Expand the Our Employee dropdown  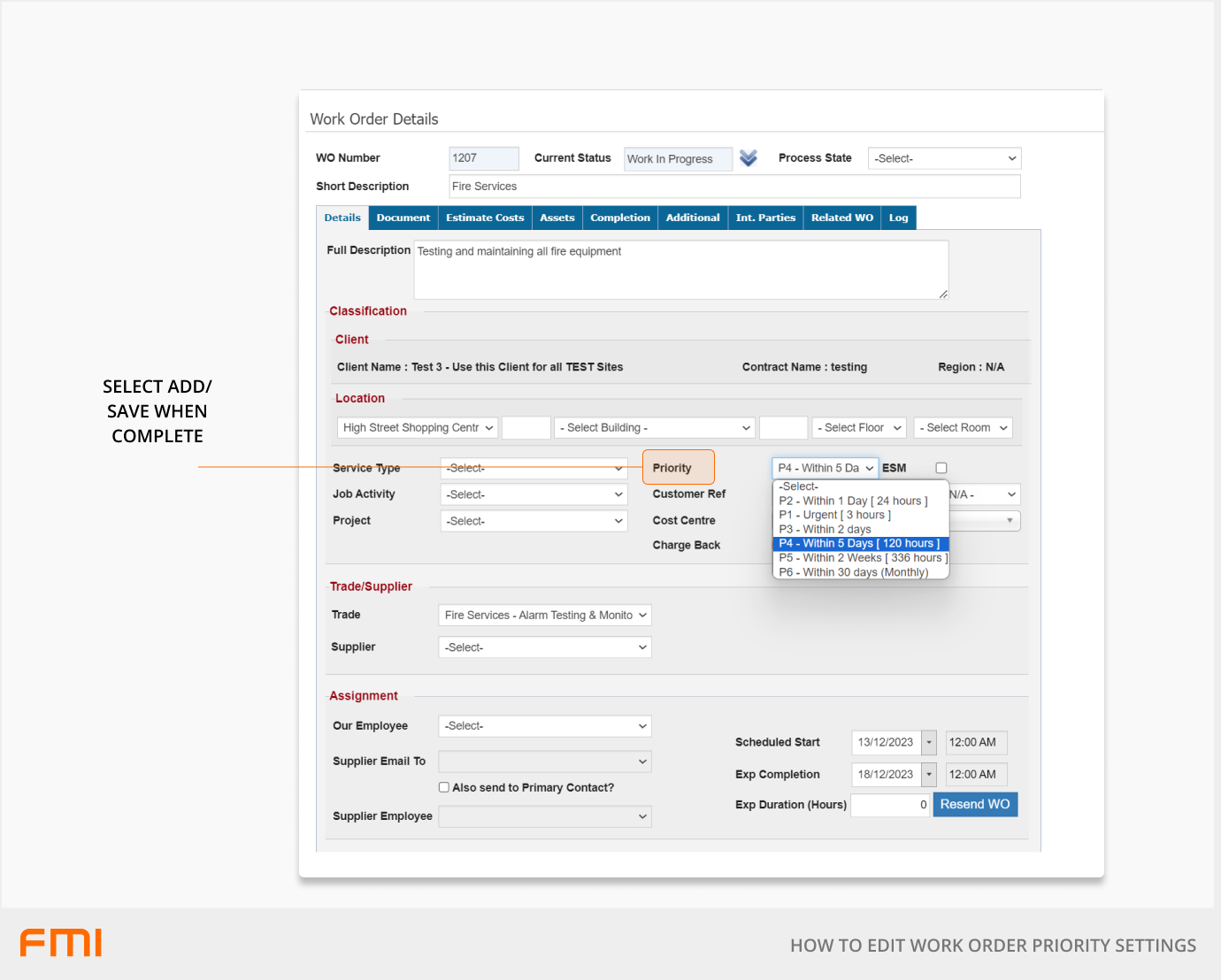(545, 726)
